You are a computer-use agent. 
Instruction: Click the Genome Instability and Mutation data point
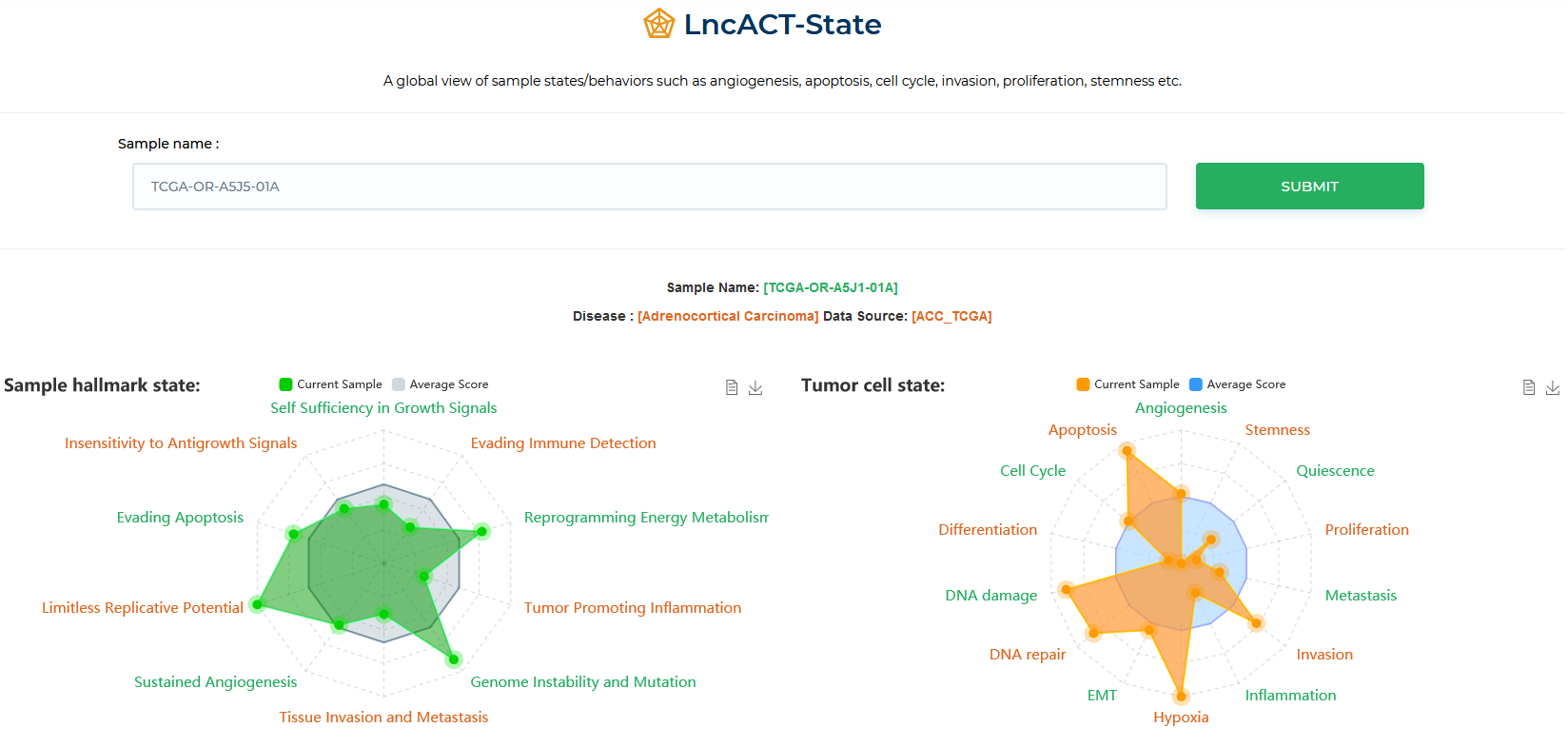(x=454, y=659)
